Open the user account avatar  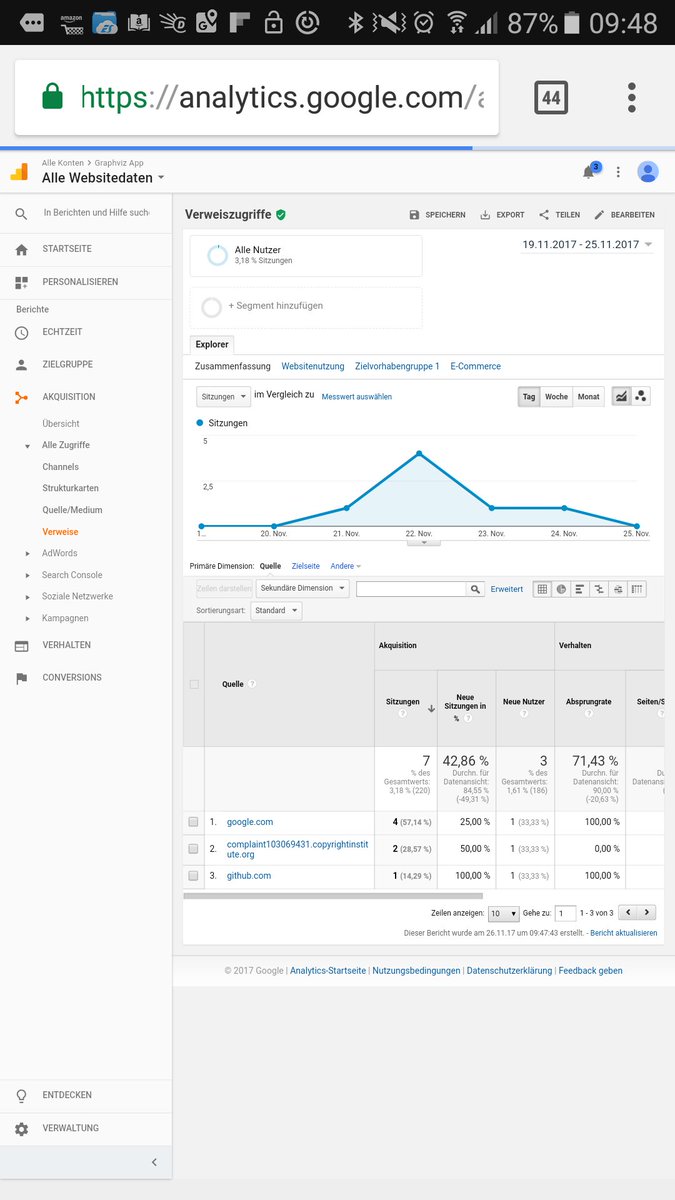[x=648, y=172]
